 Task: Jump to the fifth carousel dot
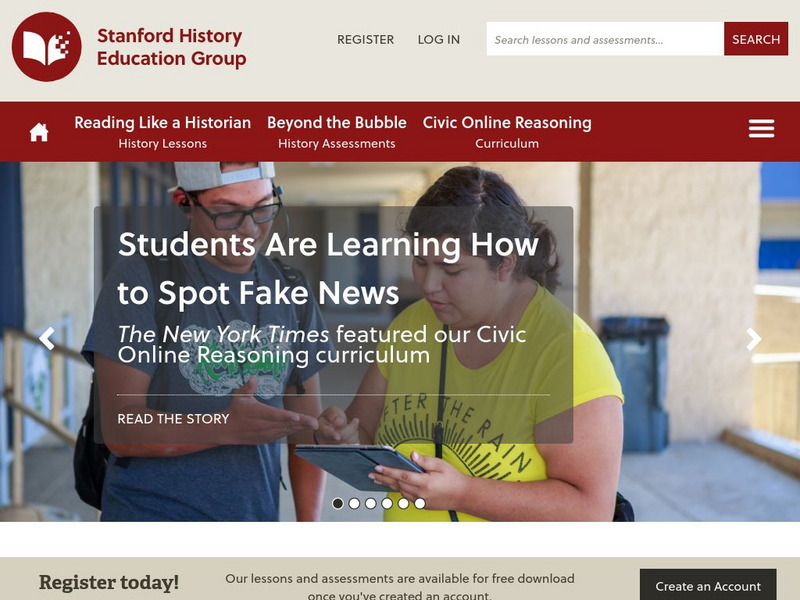403,504
